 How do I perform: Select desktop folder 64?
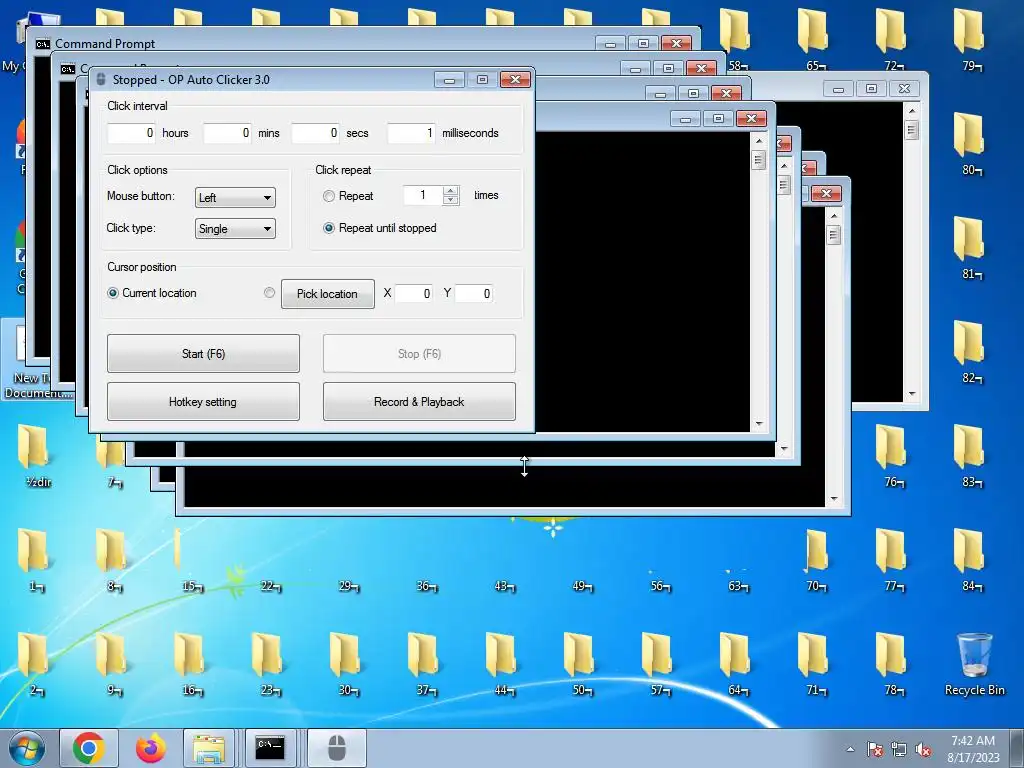coord(737,664)
